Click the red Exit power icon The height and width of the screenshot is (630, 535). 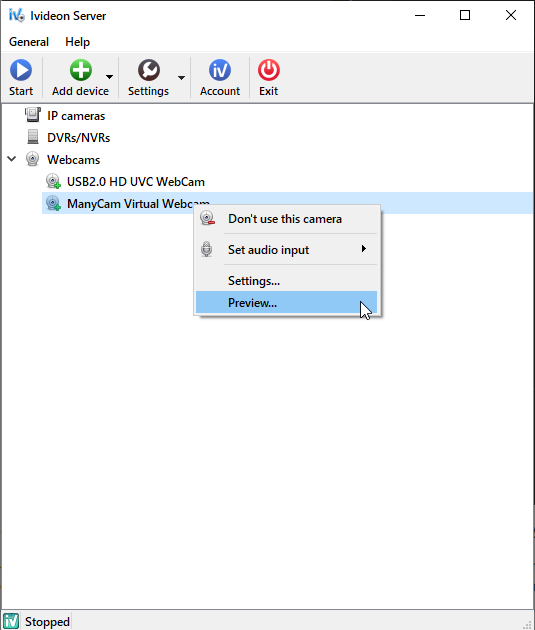(x=269, y=70)
